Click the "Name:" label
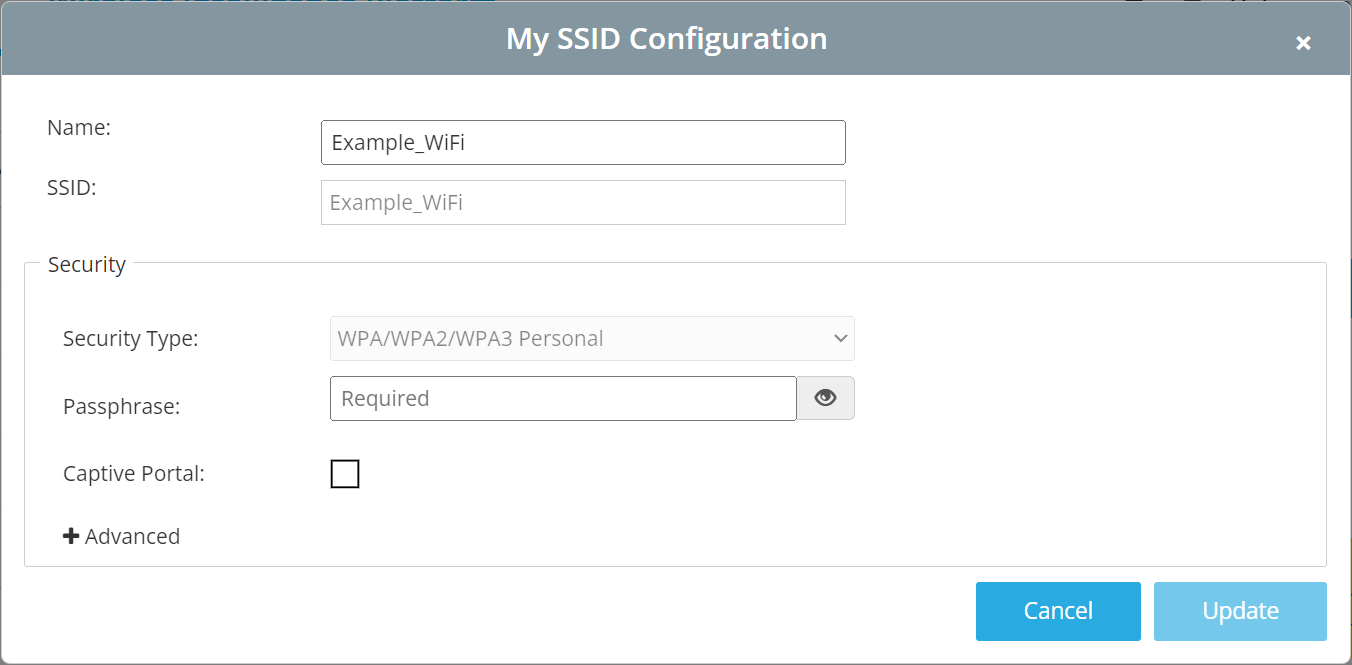1352x665 pixels. click(x=79, y=127)
